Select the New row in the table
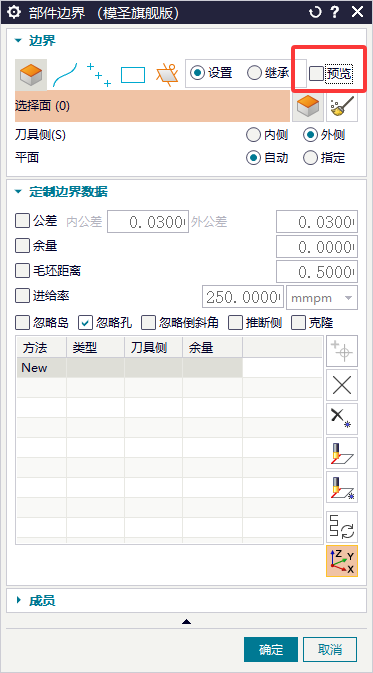This screenshot has width=373, height=673. click(x=130, y=368)
